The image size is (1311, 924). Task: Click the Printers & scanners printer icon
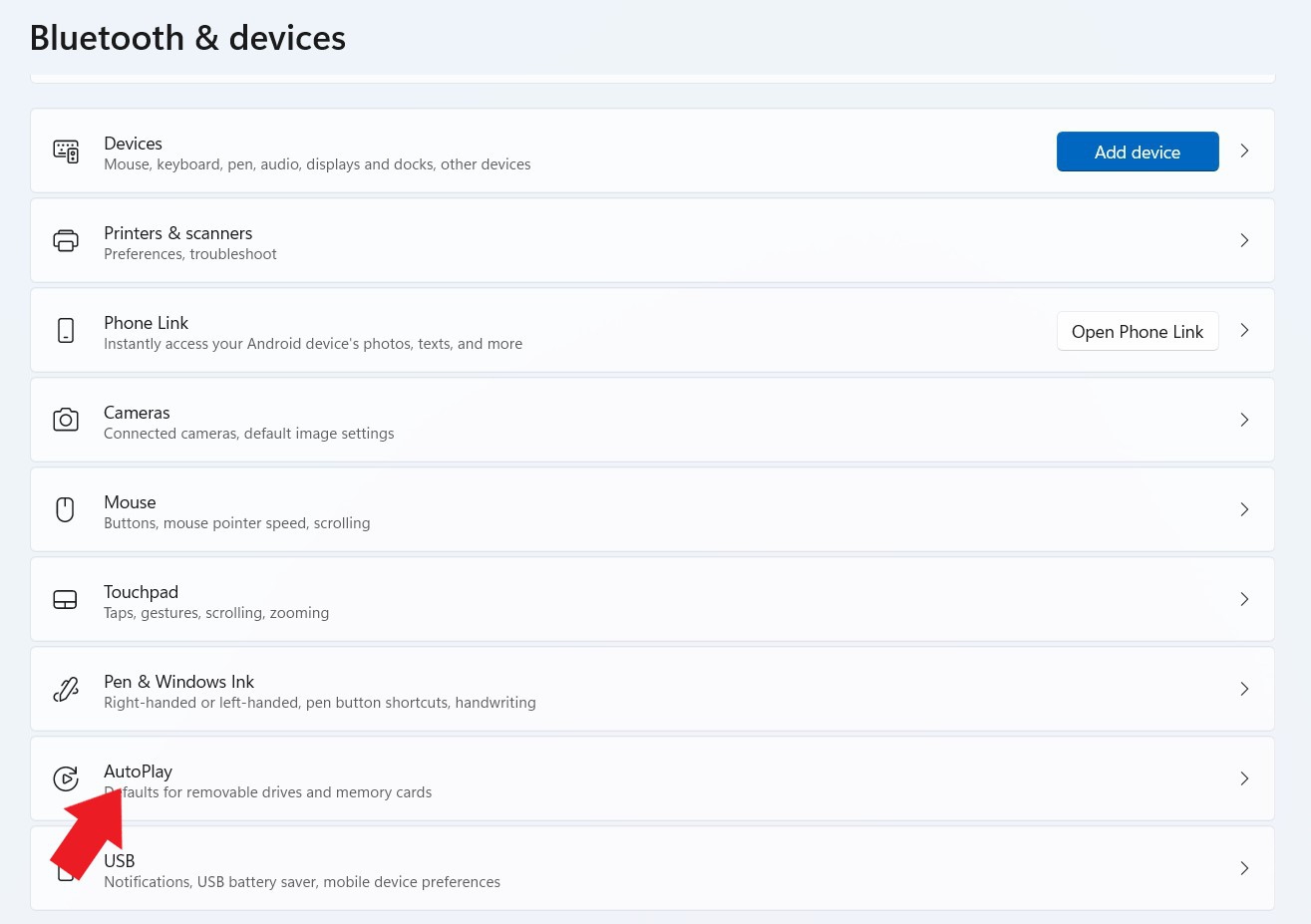pyautogui.click(x=66, y=241)
